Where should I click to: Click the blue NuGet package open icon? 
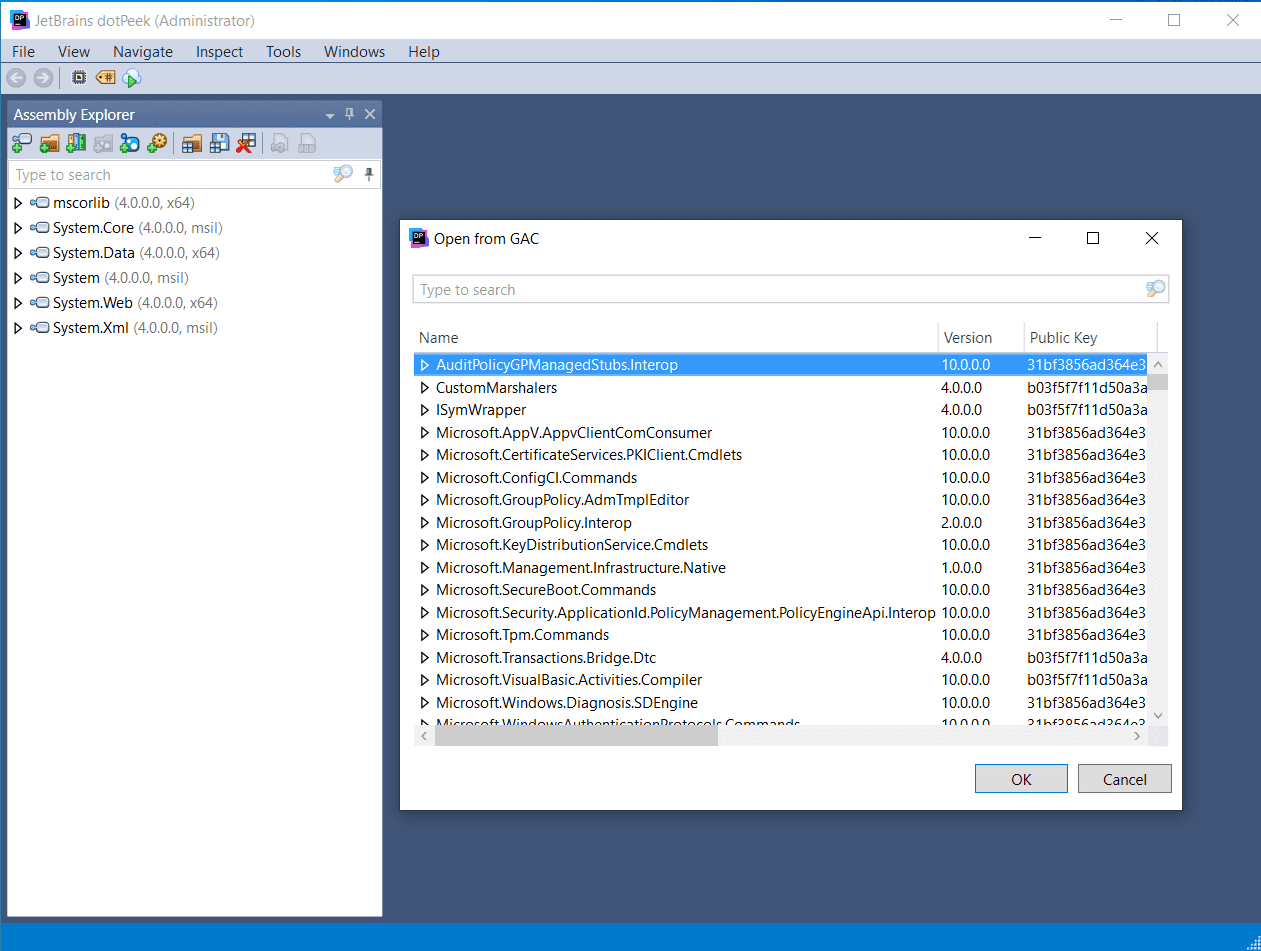point(130,144)
